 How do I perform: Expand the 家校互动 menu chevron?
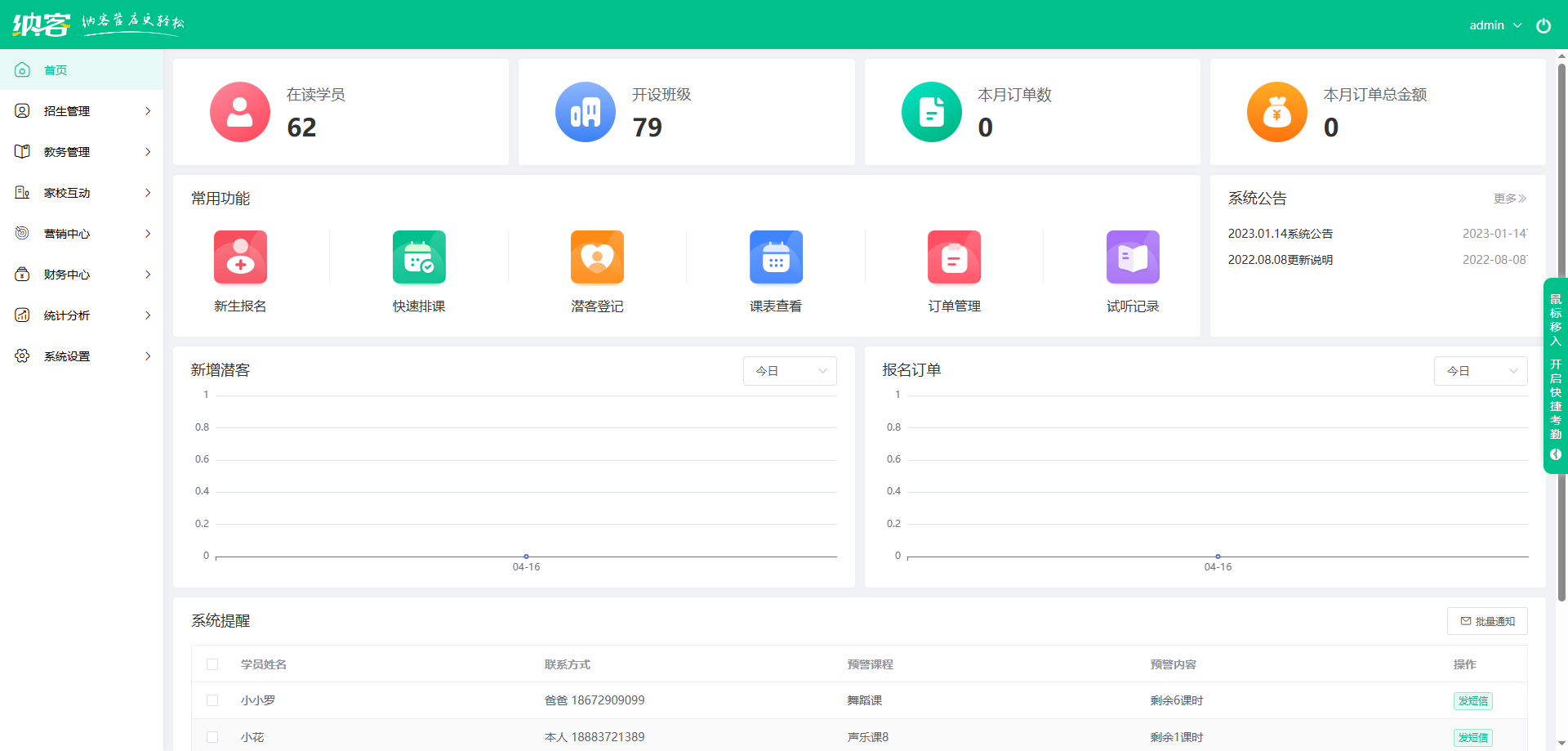[x=148, y=193]
